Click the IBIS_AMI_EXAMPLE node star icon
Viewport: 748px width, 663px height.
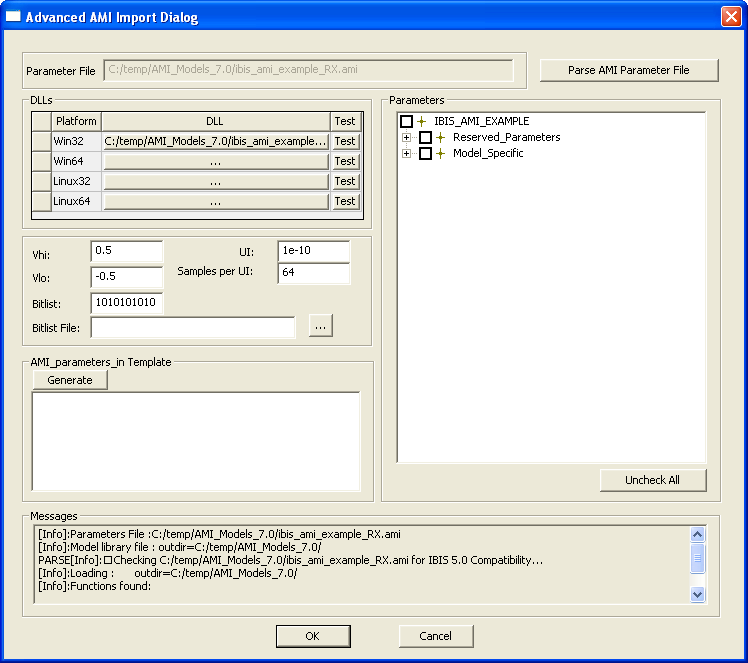(x=421, y=121)
